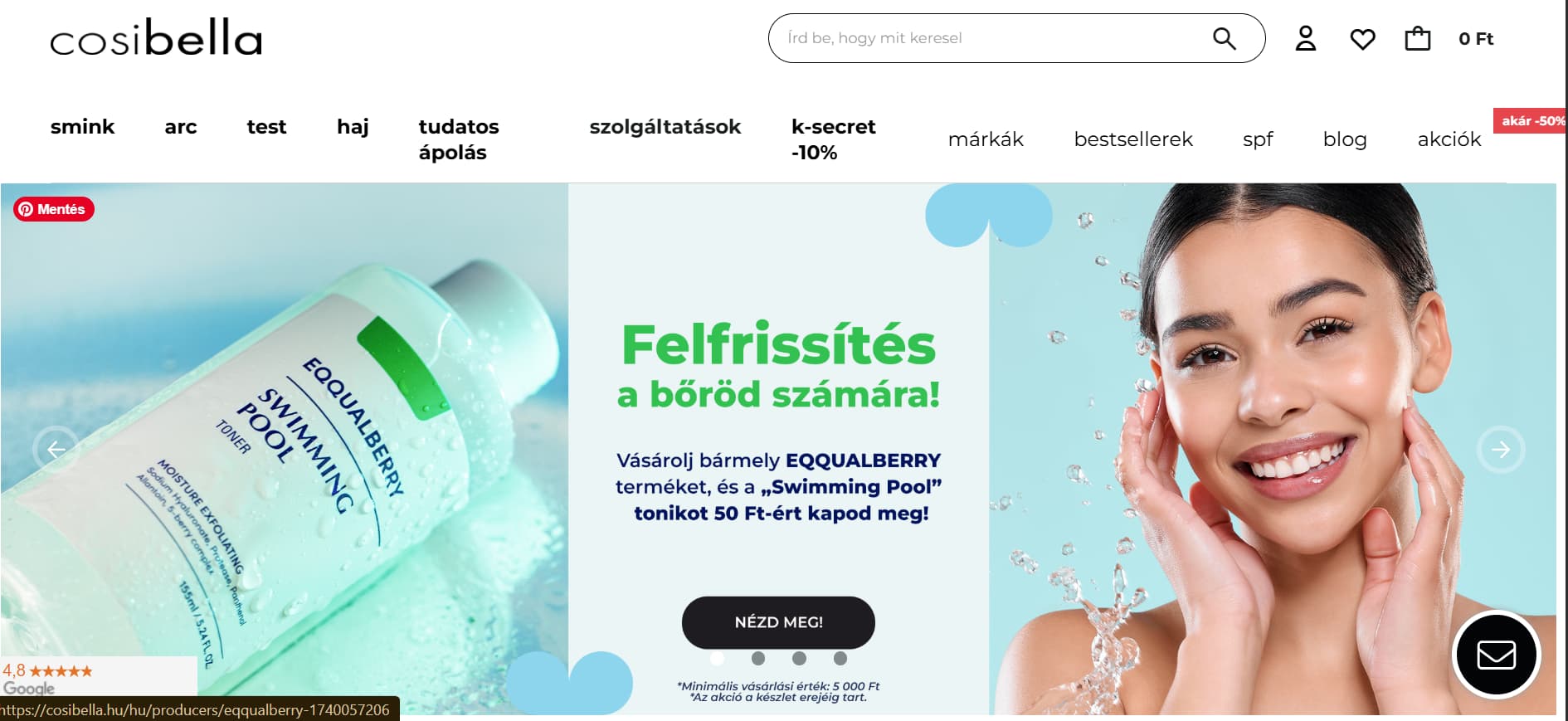This screenshot has width=1568, height=721.
Task: Click the search magnifier icon
Action: [1224, 38]
